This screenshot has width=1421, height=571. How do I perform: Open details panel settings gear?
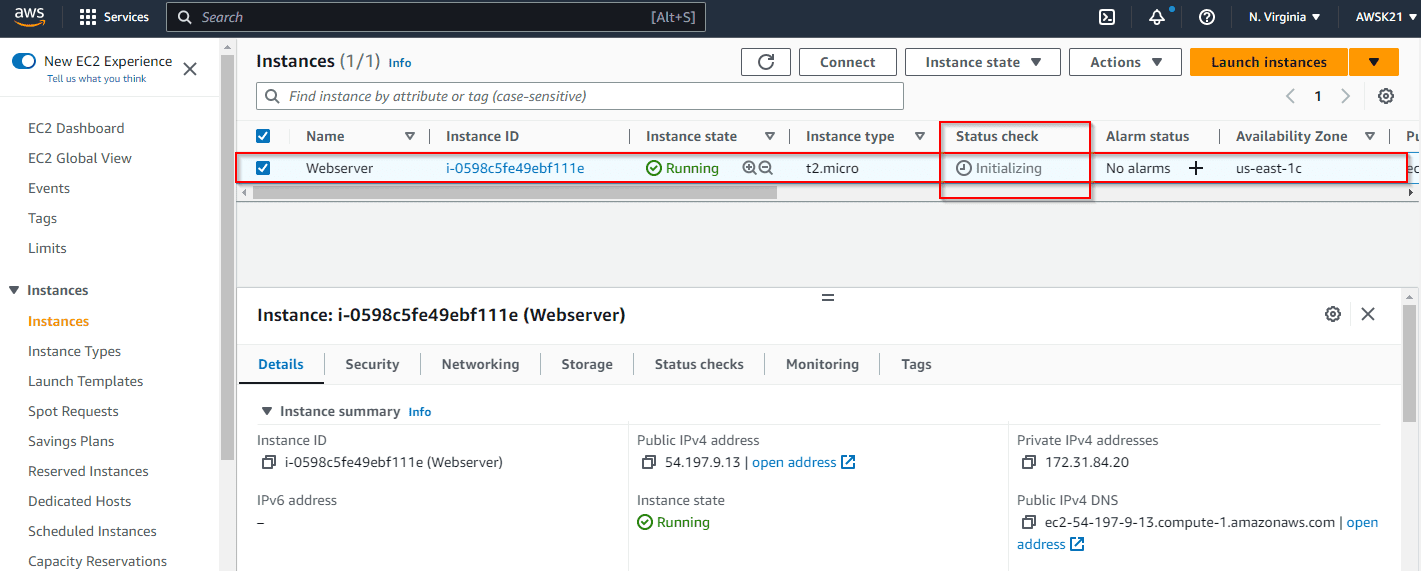tap(1333, 314)
